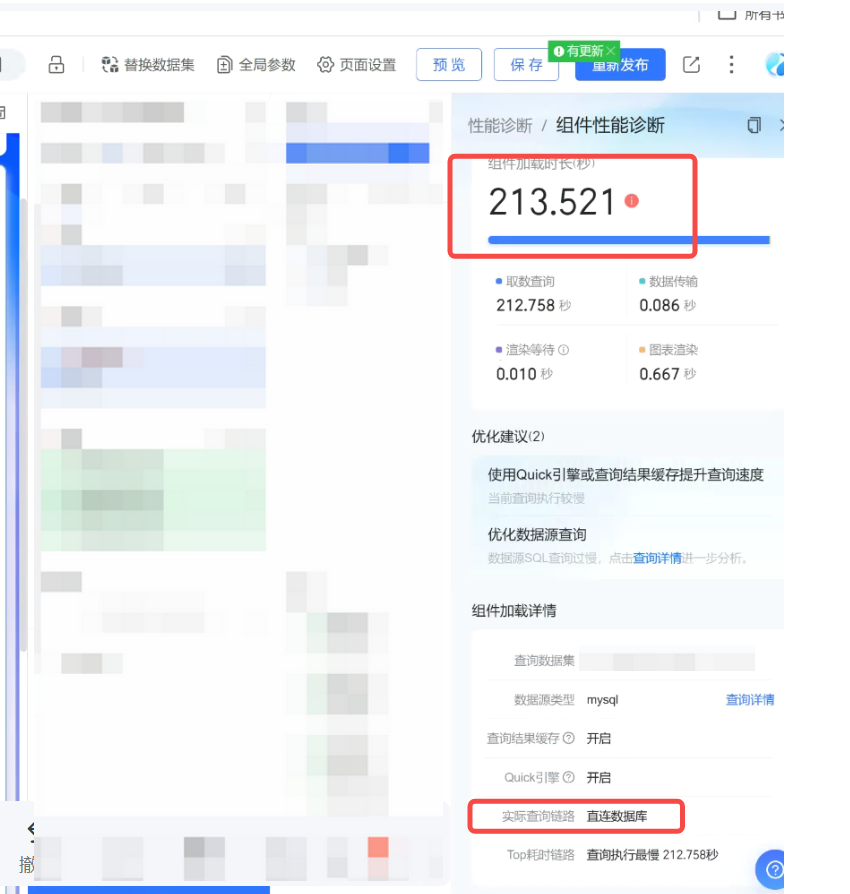Dismiss the green 有更新 badge with its X

click(611, 50)
